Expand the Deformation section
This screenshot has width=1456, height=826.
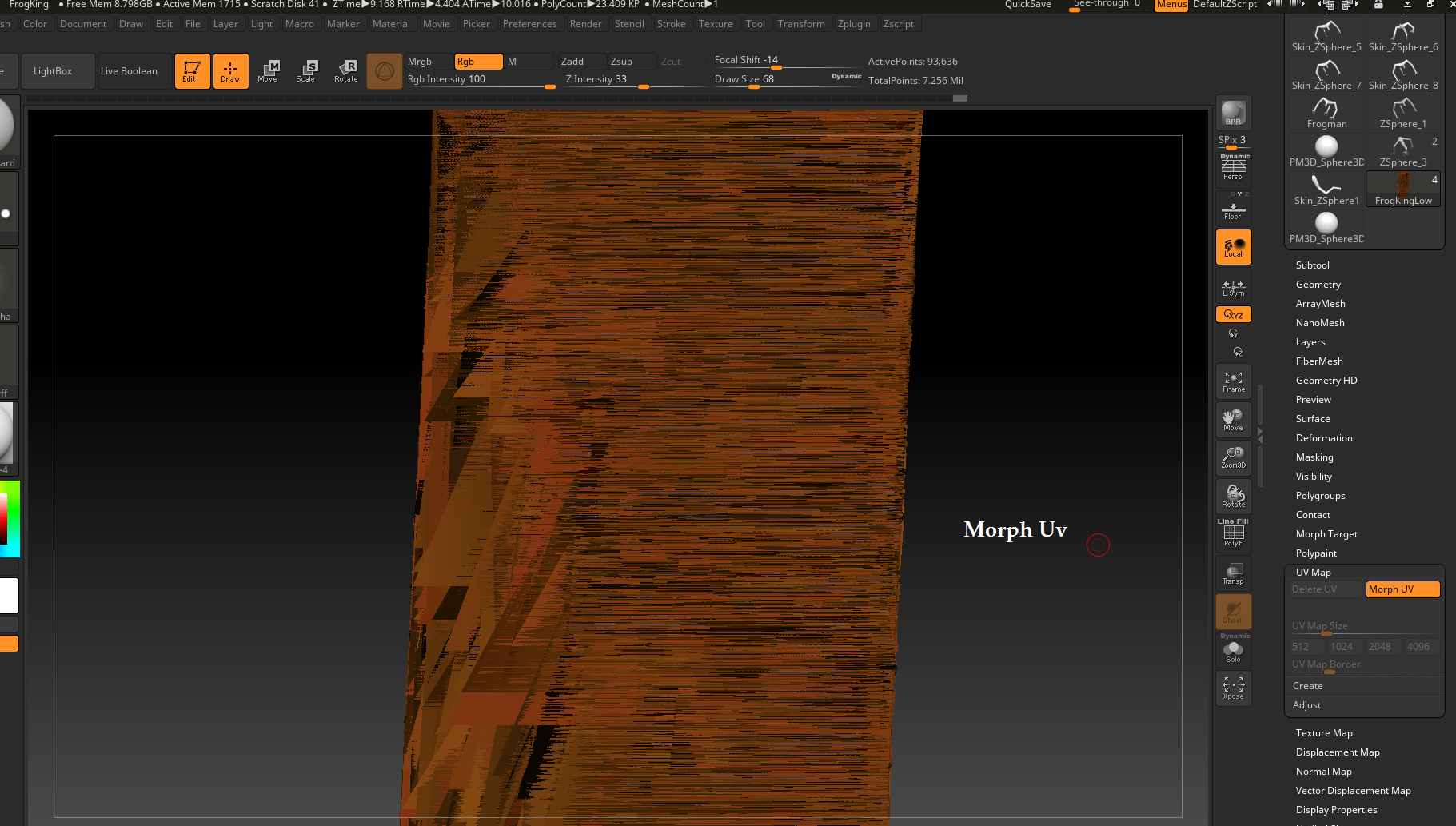click(1324, 438)
